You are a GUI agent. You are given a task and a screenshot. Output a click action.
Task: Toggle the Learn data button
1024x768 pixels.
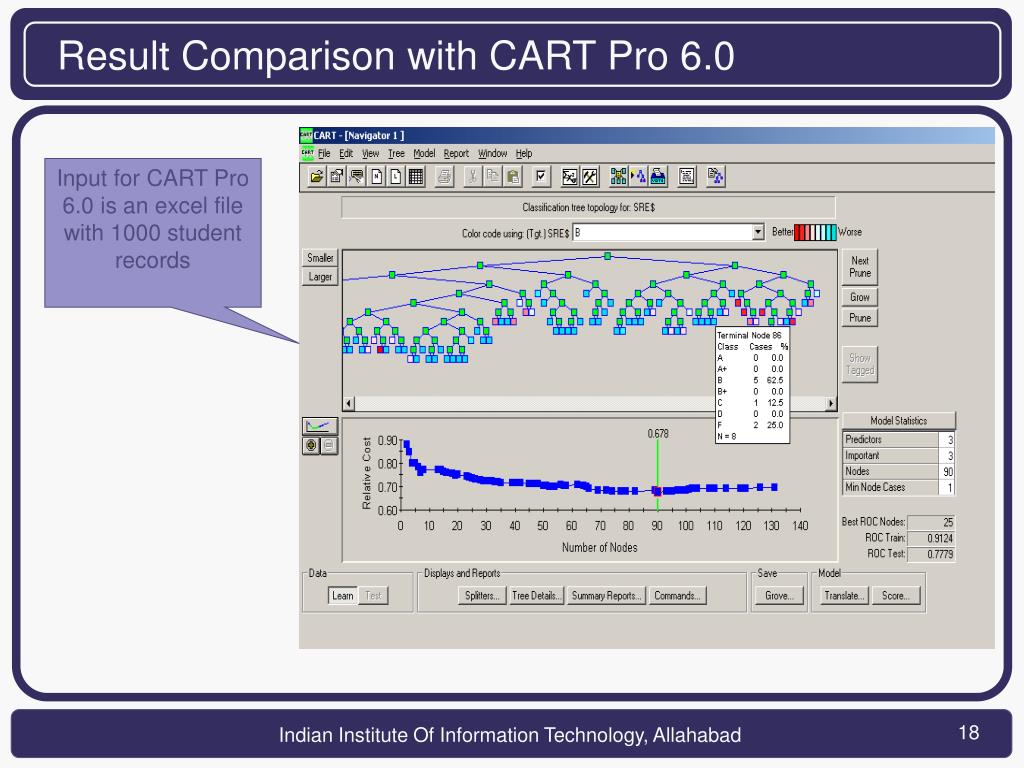point(342,596)
